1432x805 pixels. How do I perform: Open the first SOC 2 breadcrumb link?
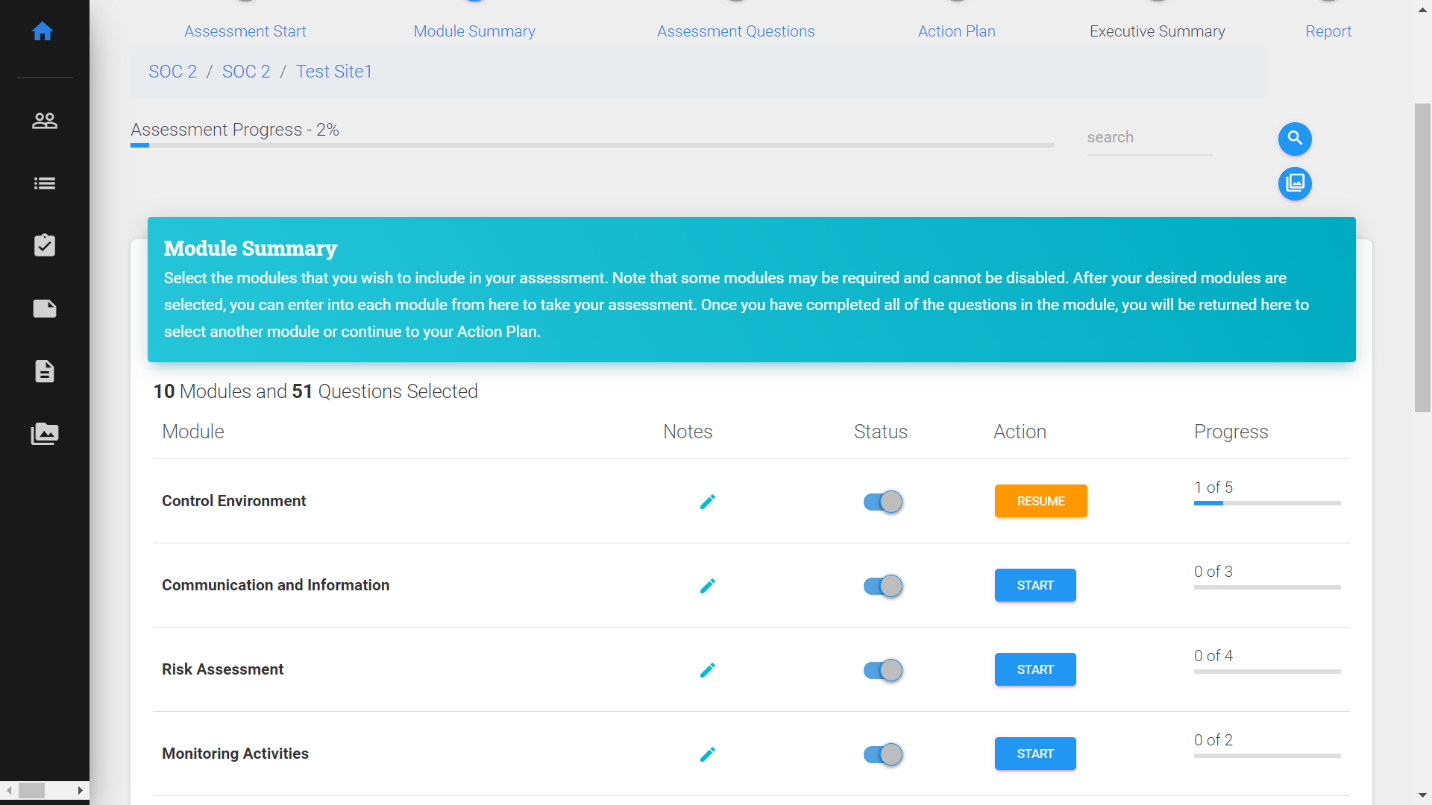[173, 72]
